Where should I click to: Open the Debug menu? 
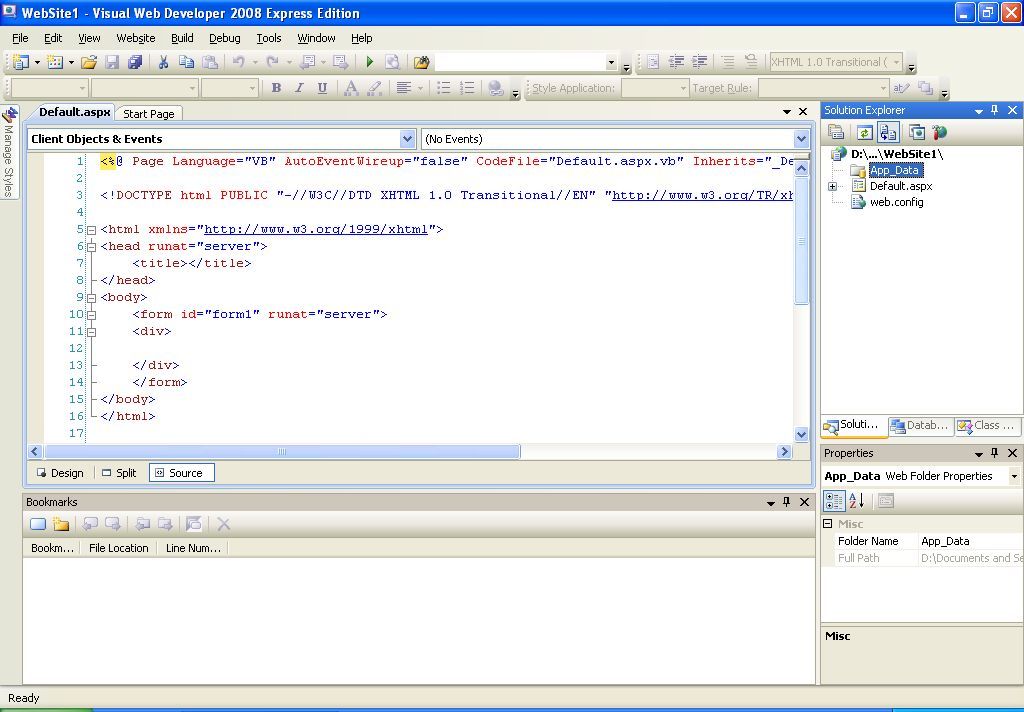coord(225,38)
